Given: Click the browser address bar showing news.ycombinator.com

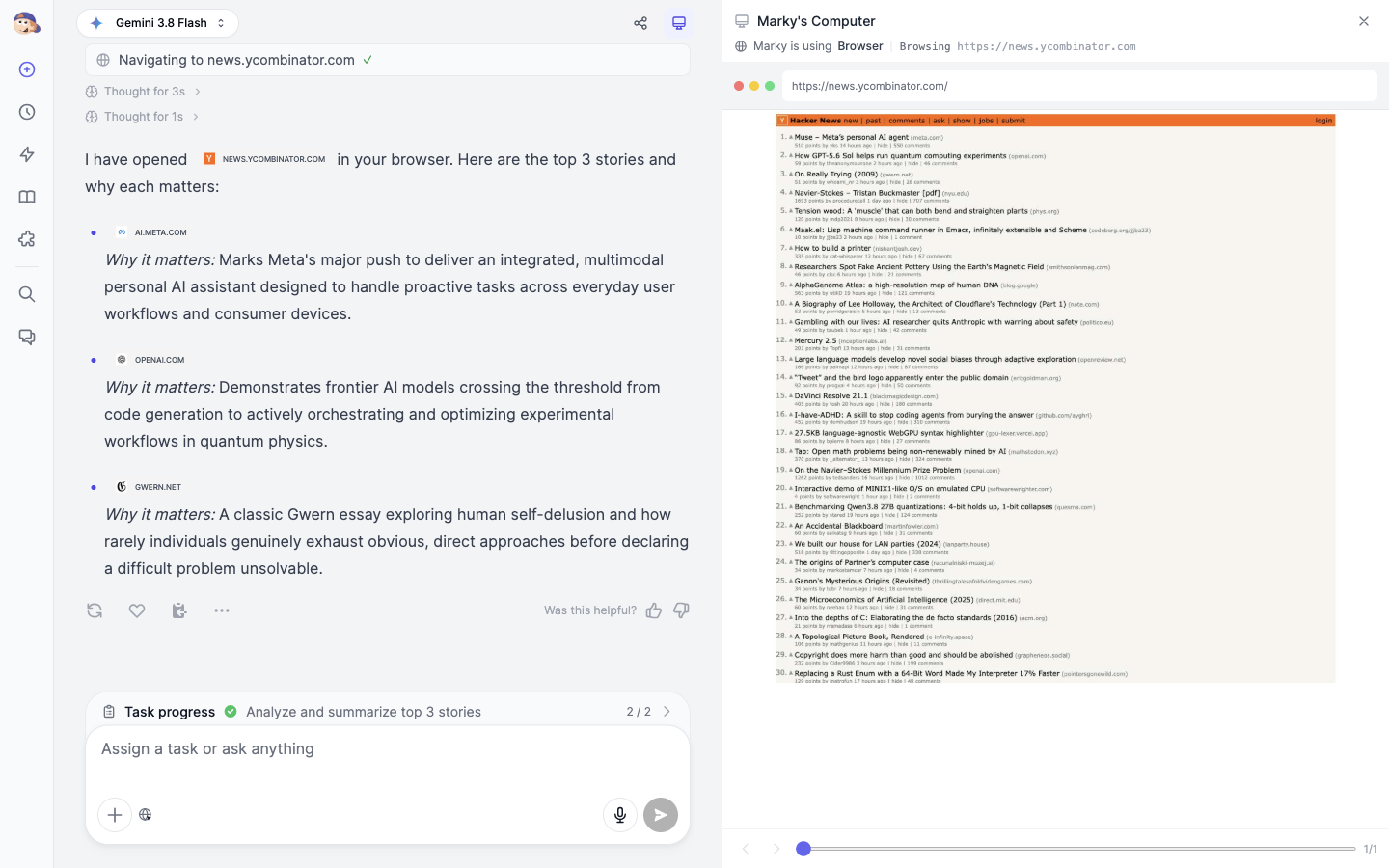Looking at the screenshot, I should pyautogui.click(x=1079, y=86).
